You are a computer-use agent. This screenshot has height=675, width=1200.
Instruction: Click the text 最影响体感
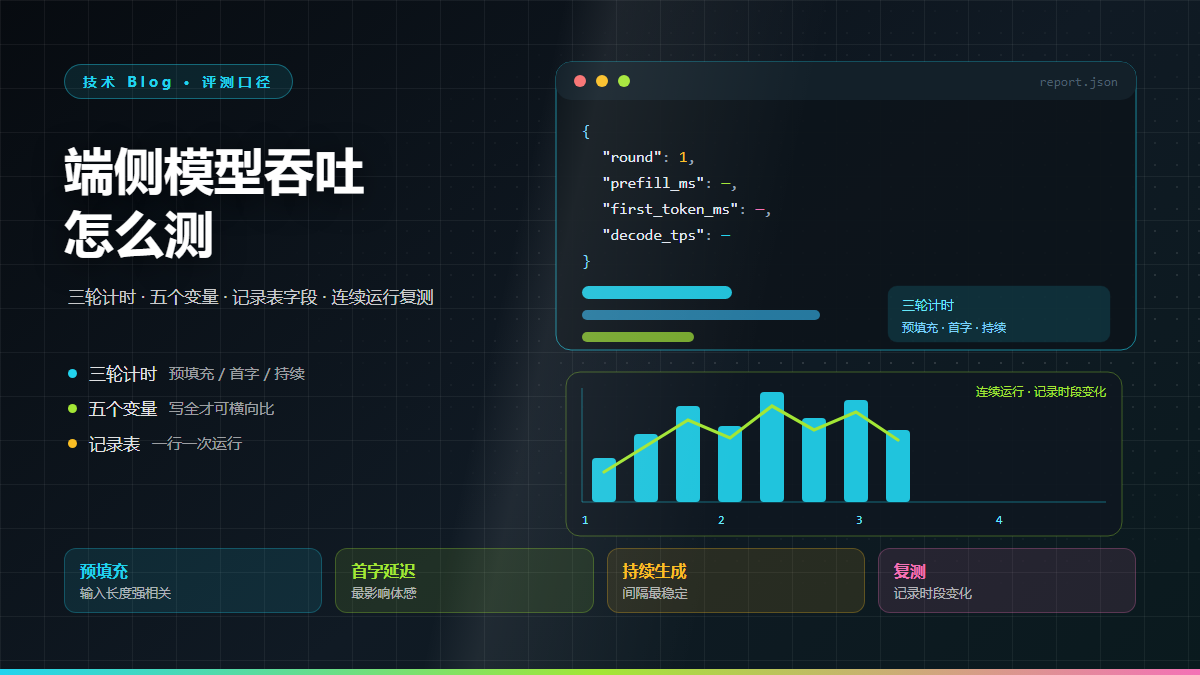tap(384, 593)
